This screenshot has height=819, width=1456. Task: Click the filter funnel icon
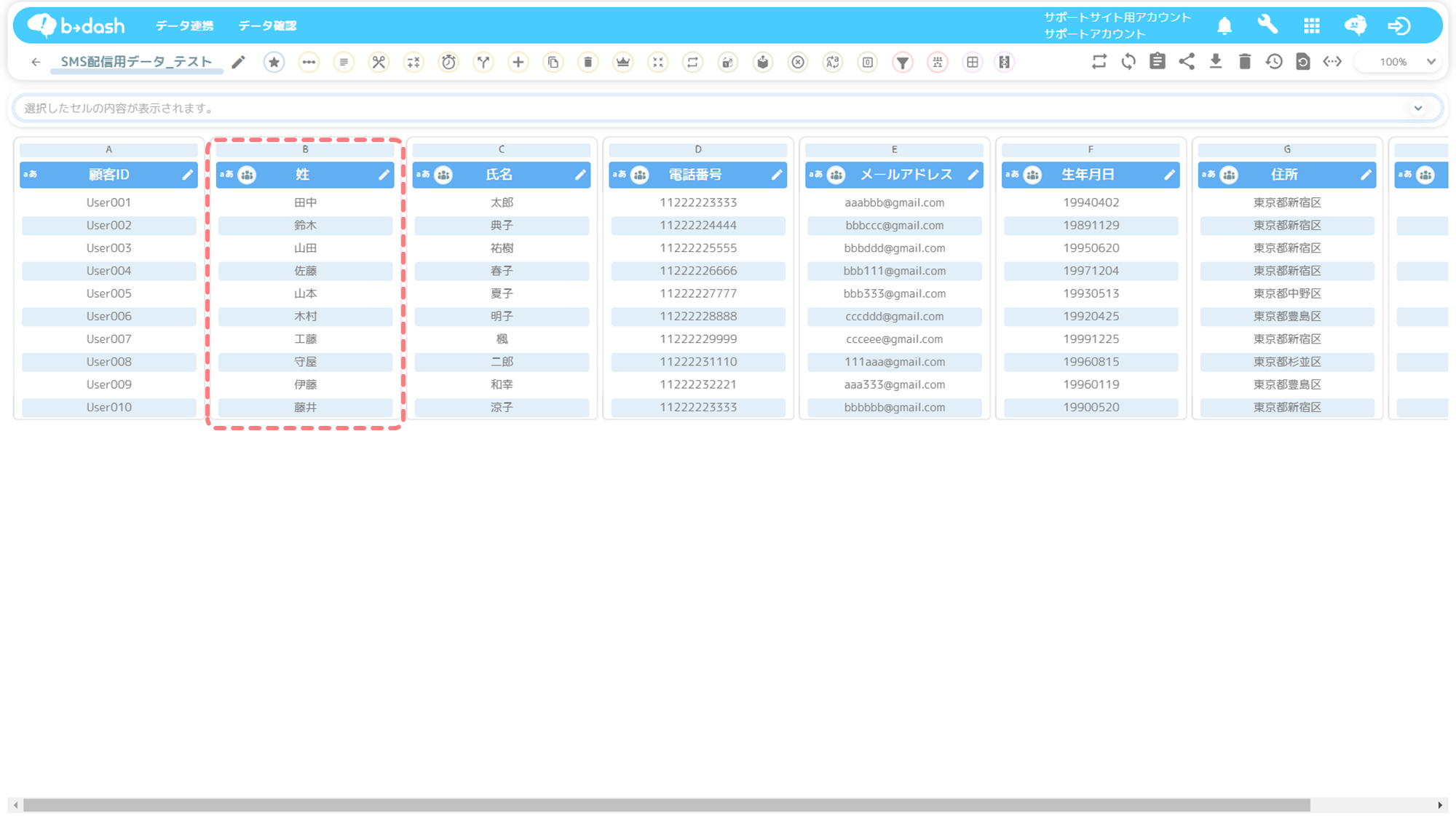[x=903, y=63]
